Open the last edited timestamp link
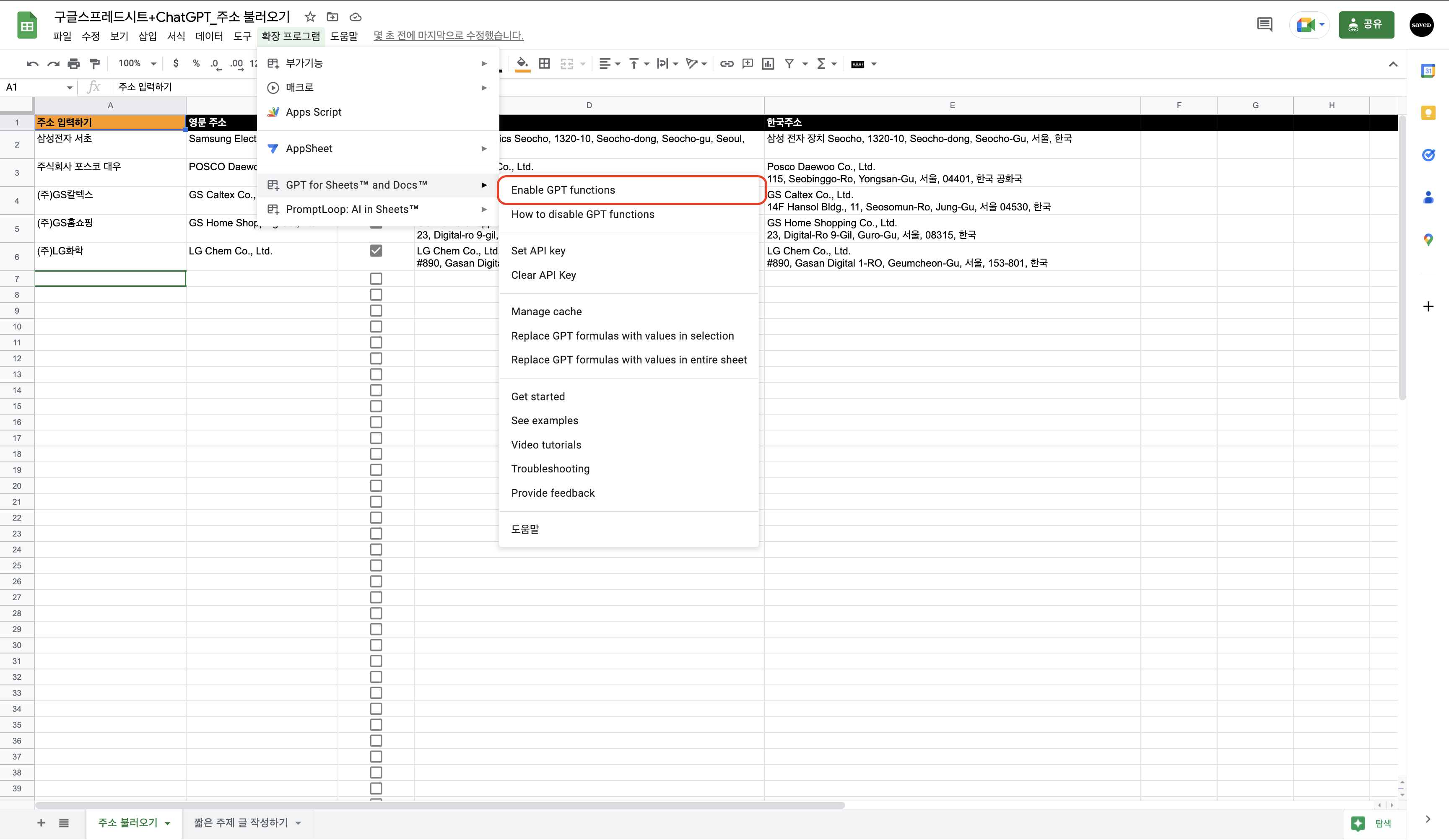 448,36
